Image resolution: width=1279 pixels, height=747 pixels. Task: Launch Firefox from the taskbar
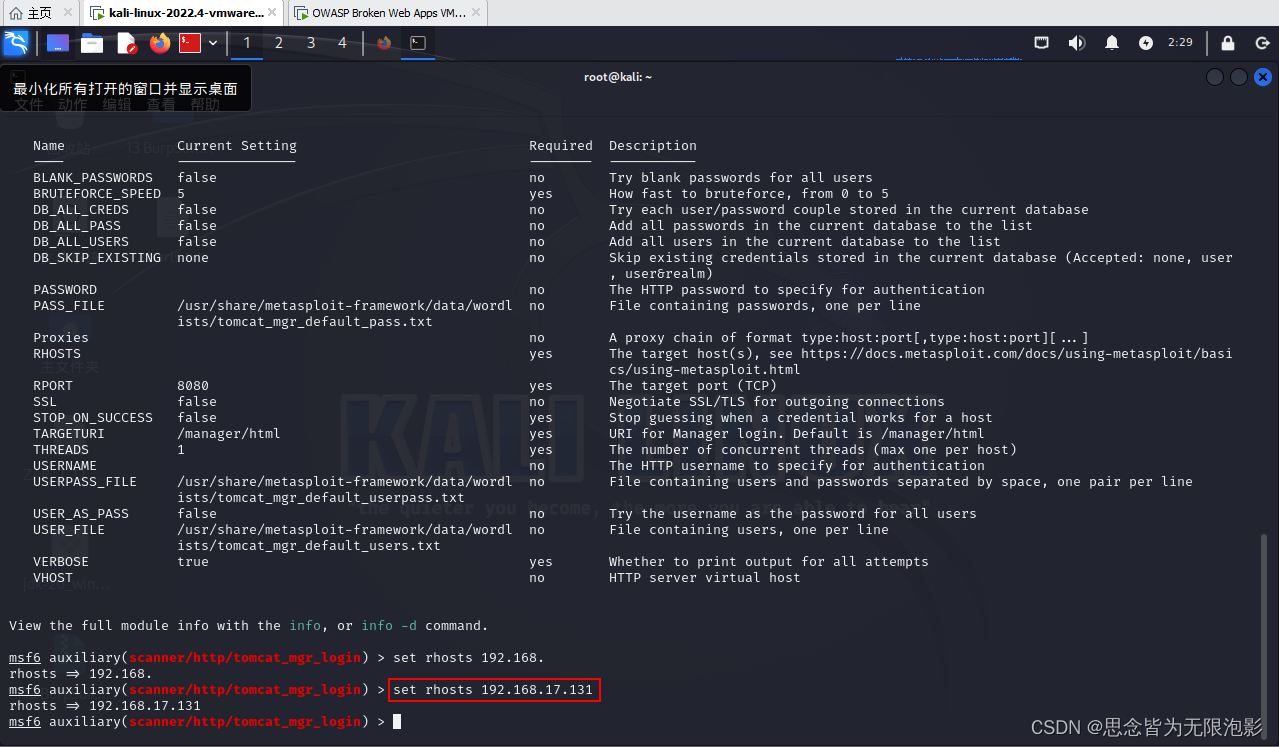point(158,43)
